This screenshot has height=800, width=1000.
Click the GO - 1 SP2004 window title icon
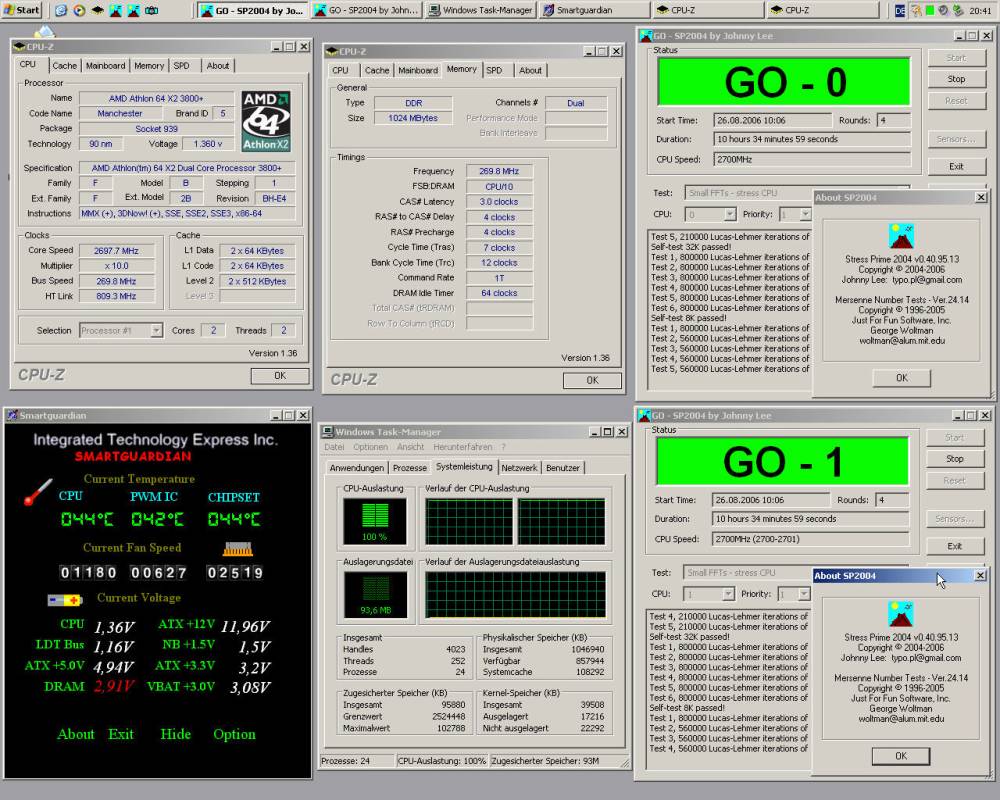pos(643,415)
